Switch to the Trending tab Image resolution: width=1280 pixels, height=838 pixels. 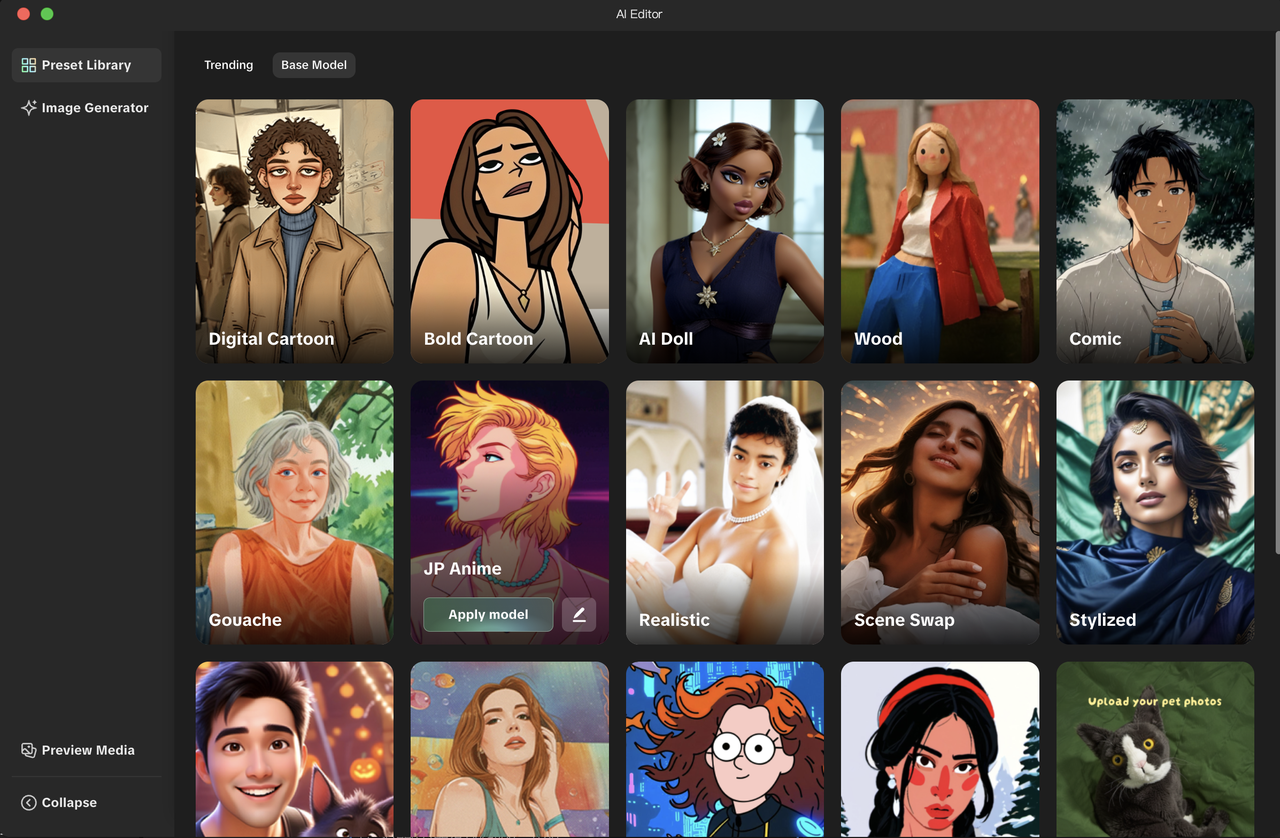(x=229, y=65)
